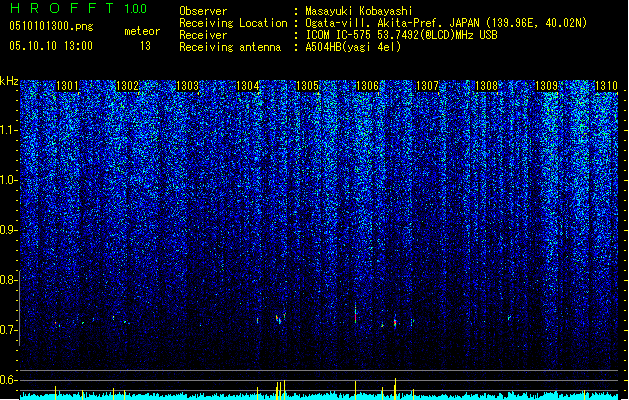Click the 0.8 frequency axis label

8,280
